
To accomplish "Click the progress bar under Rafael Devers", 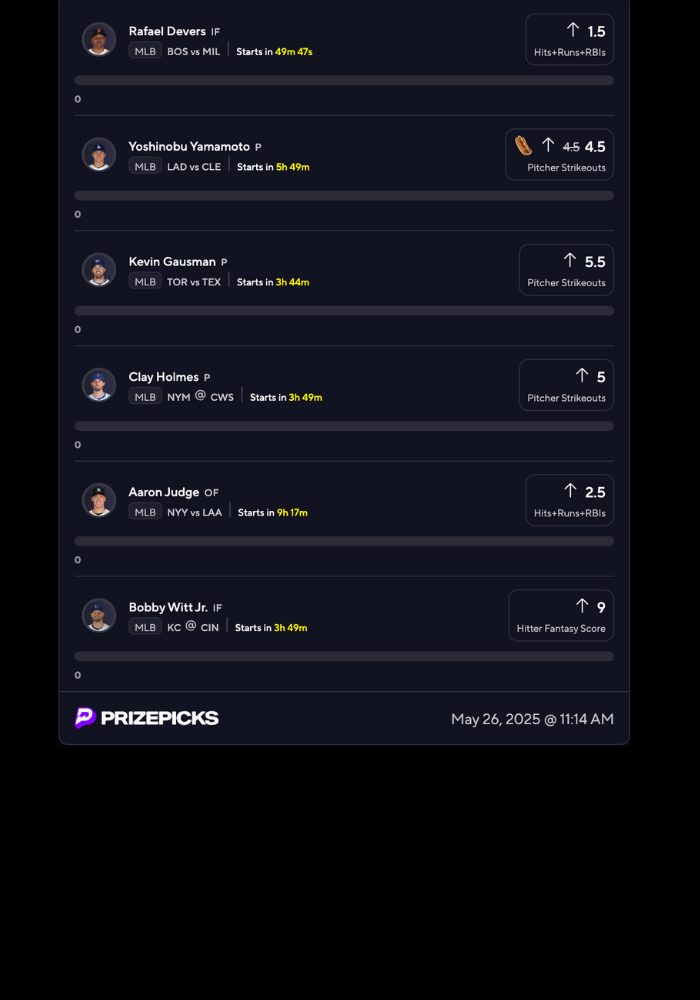I will point(344,80).
